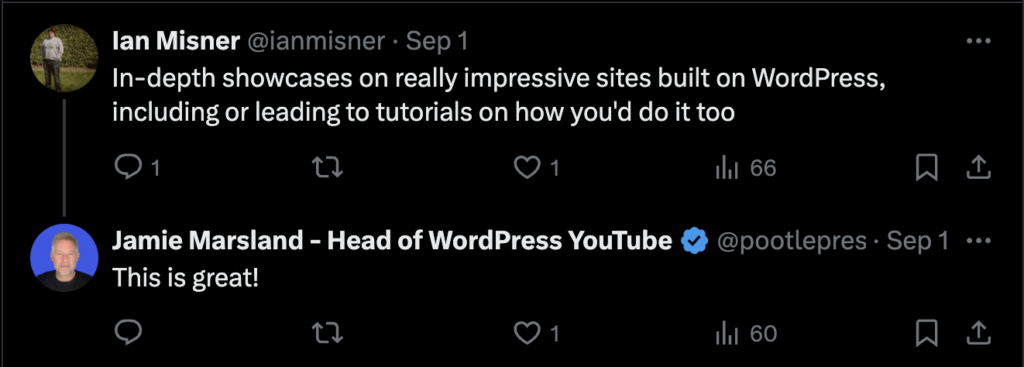The image size is (1024, 367).
Task: Open more options on Jamie Marsland's reply
Action: pyautogui.click(x=978, y=242)
